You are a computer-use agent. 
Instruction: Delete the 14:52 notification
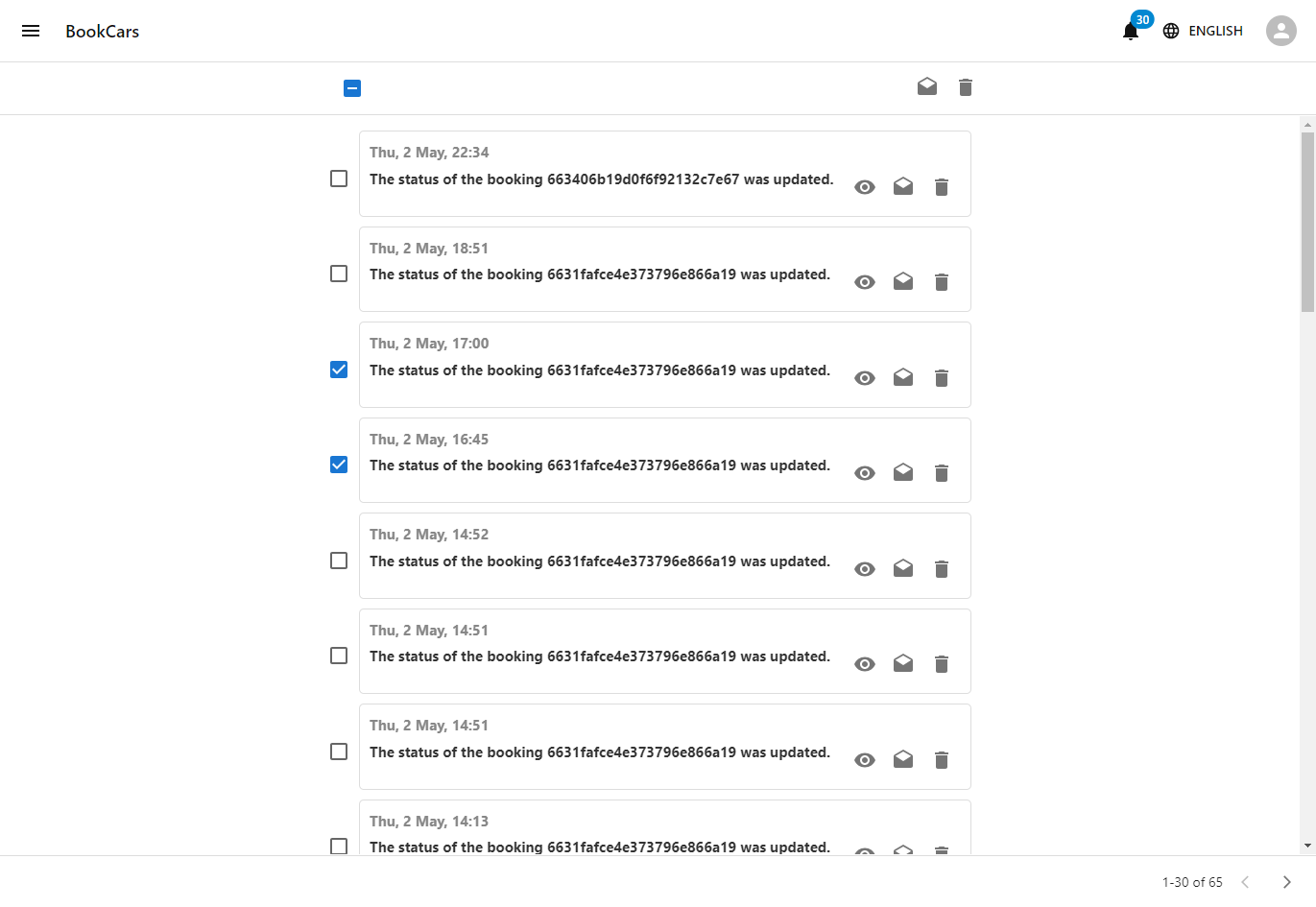click(x=942, y=569)
